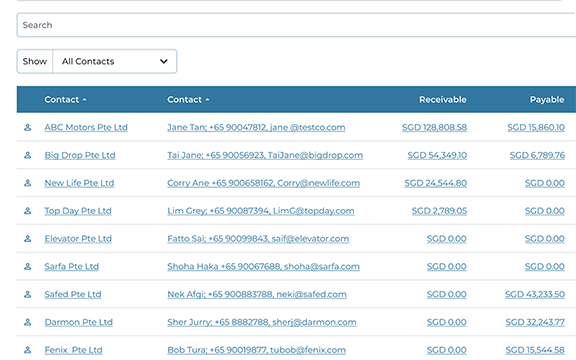This screenshot has width=576, height=360.
Task: Click person icon for Safed Pte Ltd
Action: tap(28, 294)
